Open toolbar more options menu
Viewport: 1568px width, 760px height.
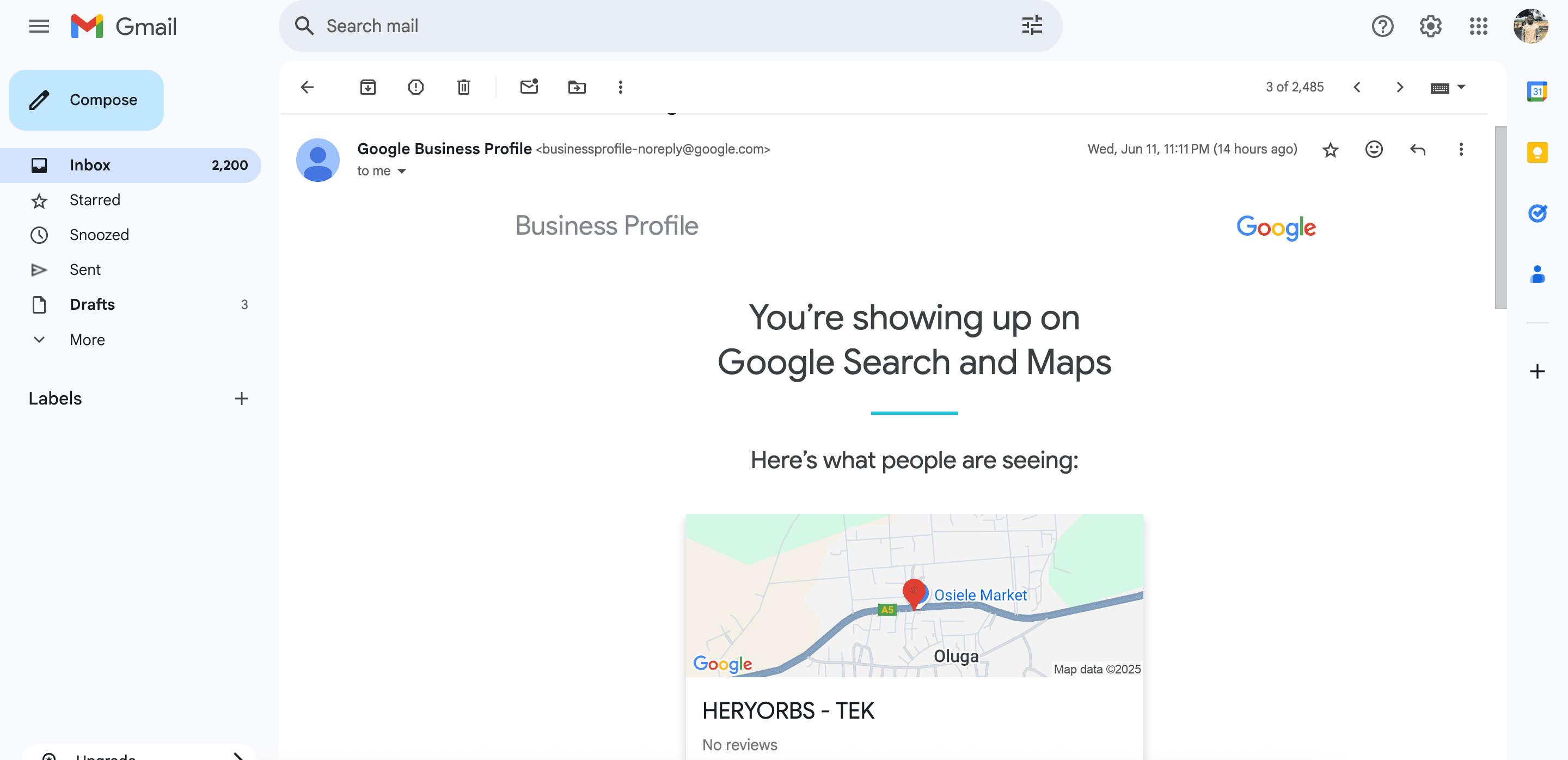tap(620, 87)
